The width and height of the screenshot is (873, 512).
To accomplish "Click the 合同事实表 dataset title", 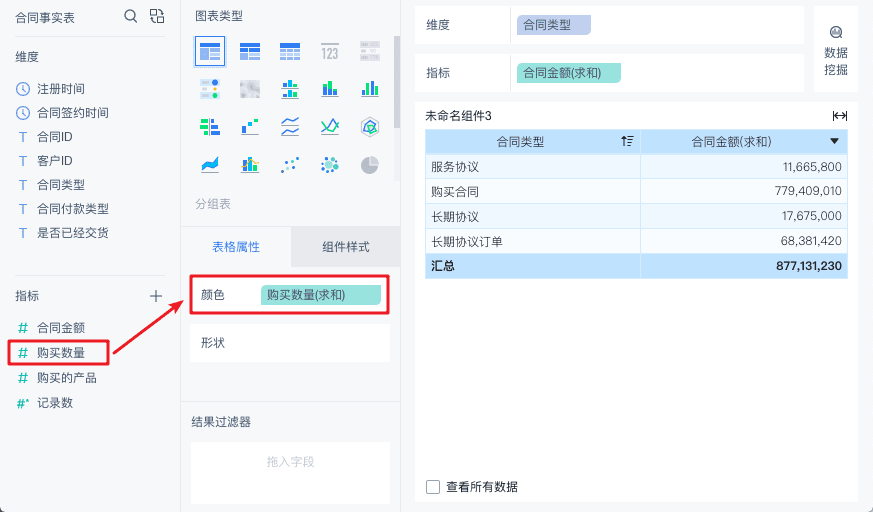I will click(x=45, y=18).
